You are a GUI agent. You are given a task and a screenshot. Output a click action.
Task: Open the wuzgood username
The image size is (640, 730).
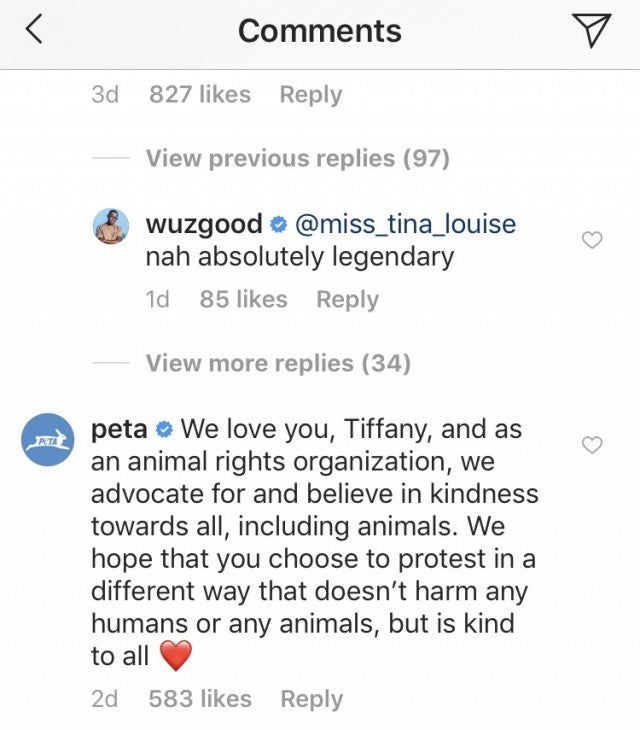point(204,223)
